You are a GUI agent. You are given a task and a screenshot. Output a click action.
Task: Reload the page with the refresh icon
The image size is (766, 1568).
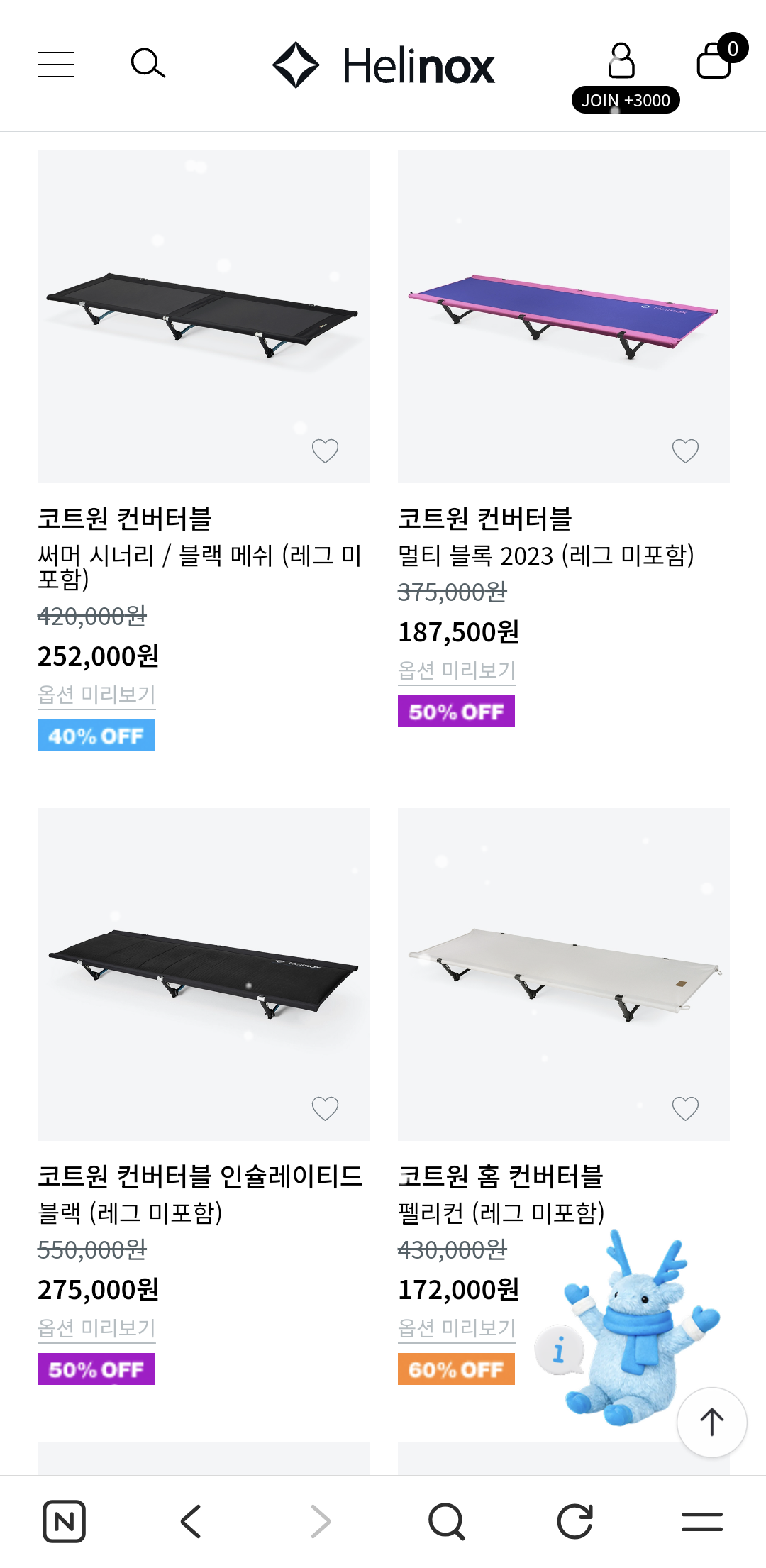[x=574, y=1521]
